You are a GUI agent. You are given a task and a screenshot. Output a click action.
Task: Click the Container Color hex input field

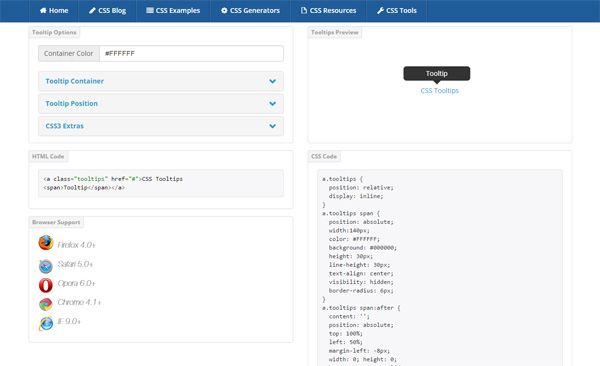click(191, 54)
